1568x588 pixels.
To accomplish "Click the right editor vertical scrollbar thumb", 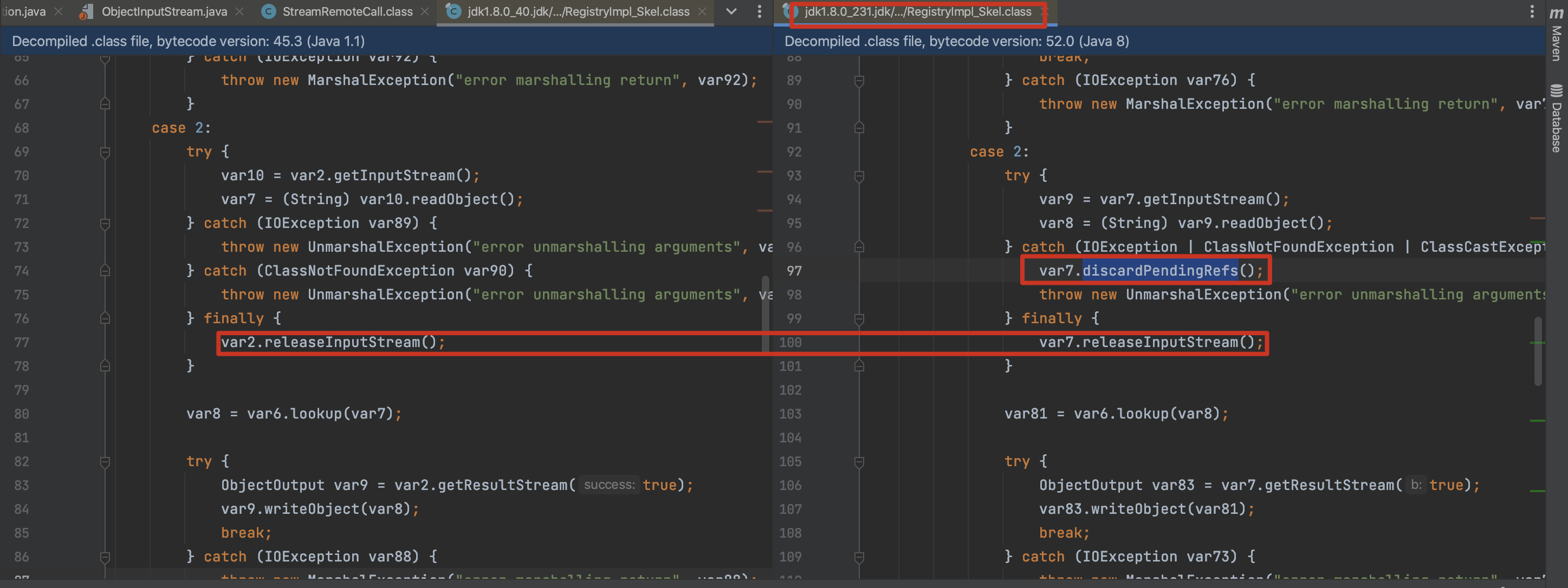I will (x=1538, y=351).
